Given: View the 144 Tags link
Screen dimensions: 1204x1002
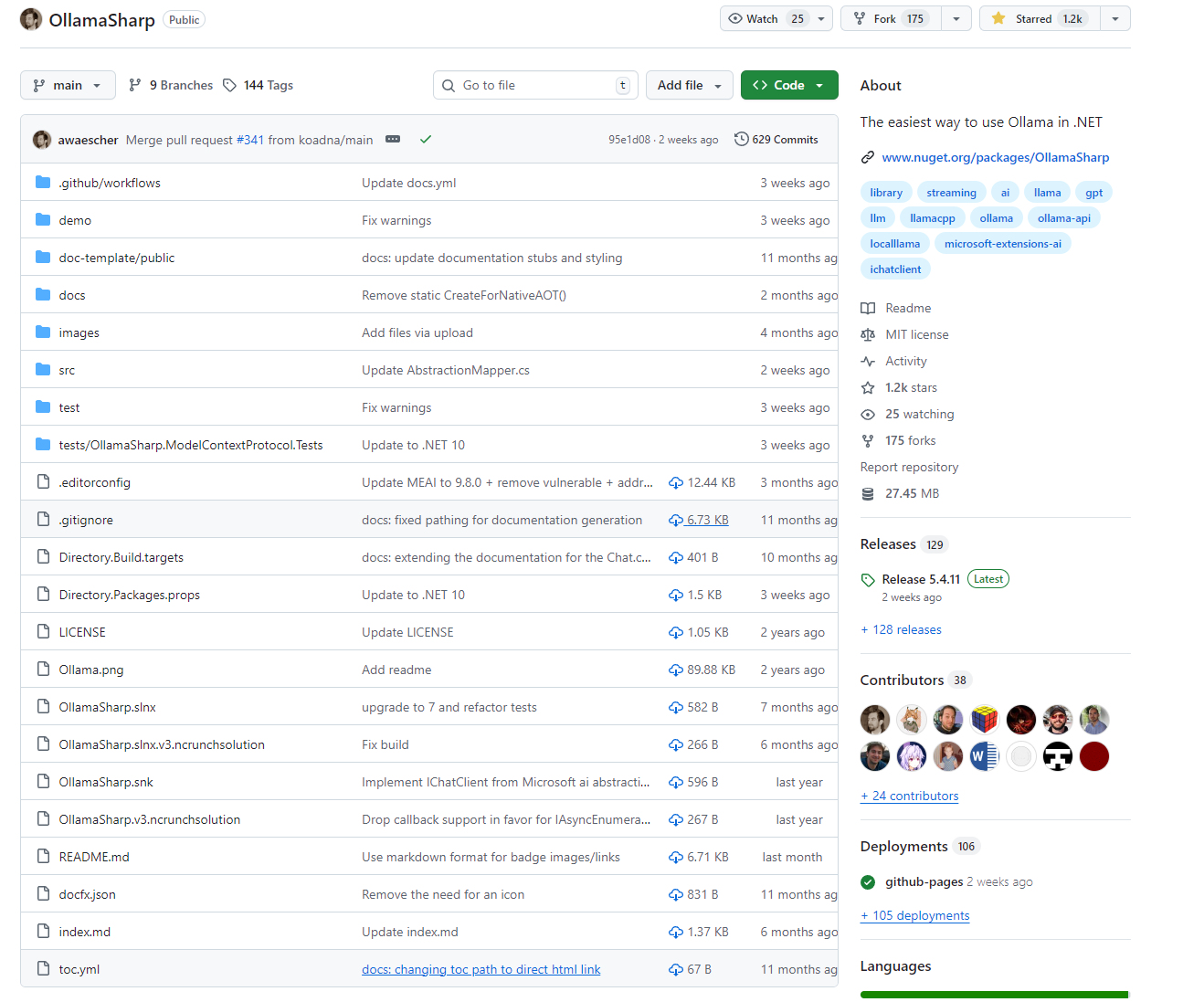Looking at the screenshot, I should pos(258,85).
